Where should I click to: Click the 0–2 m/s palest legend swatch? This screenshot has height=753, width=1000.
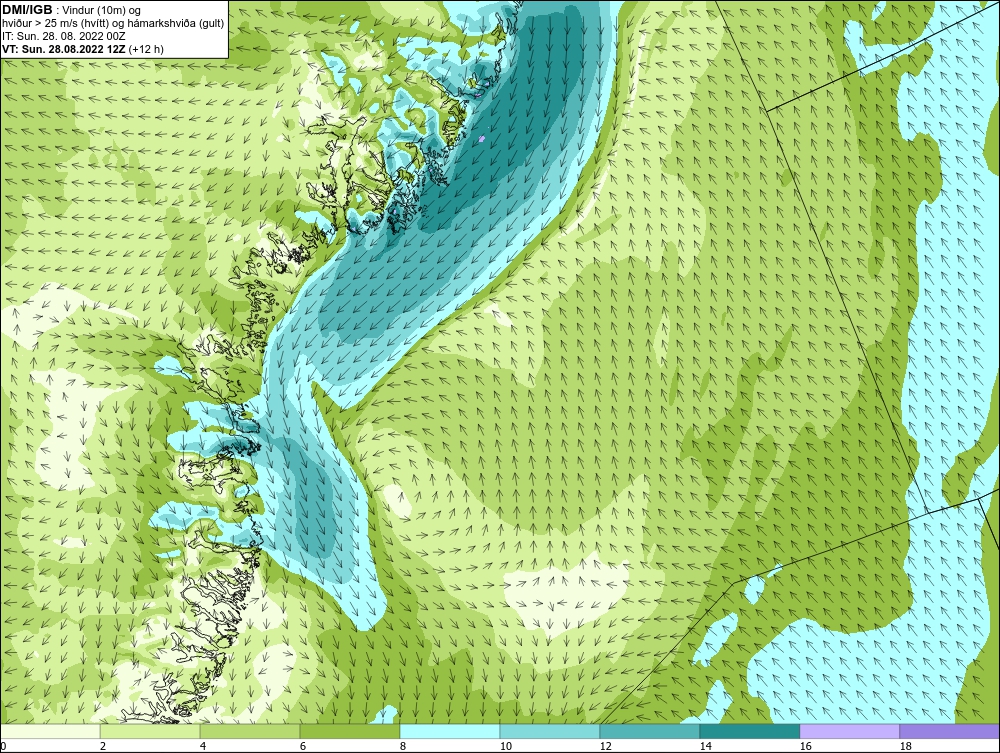[50, 731]
